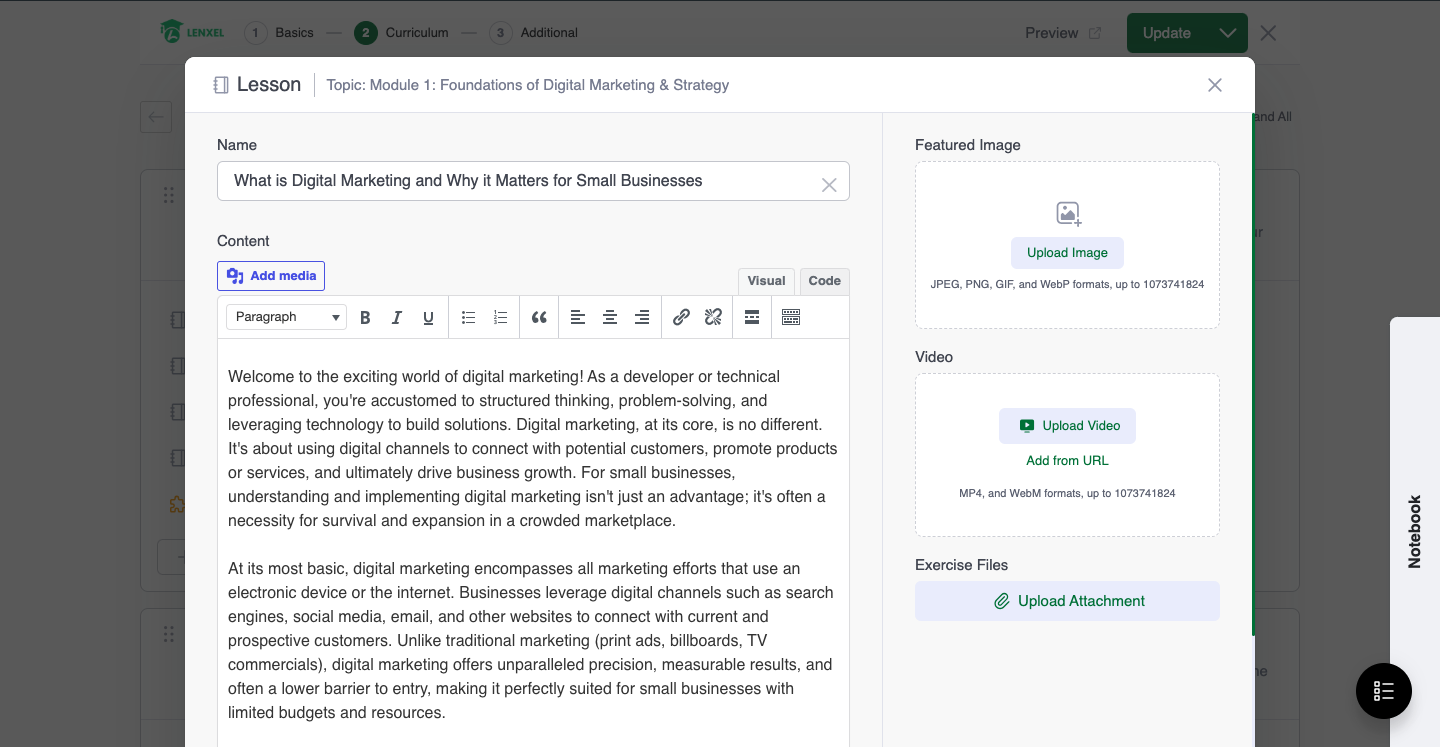Click the Update button
Screen dimensions: 1440x747
coord(1167,33)
